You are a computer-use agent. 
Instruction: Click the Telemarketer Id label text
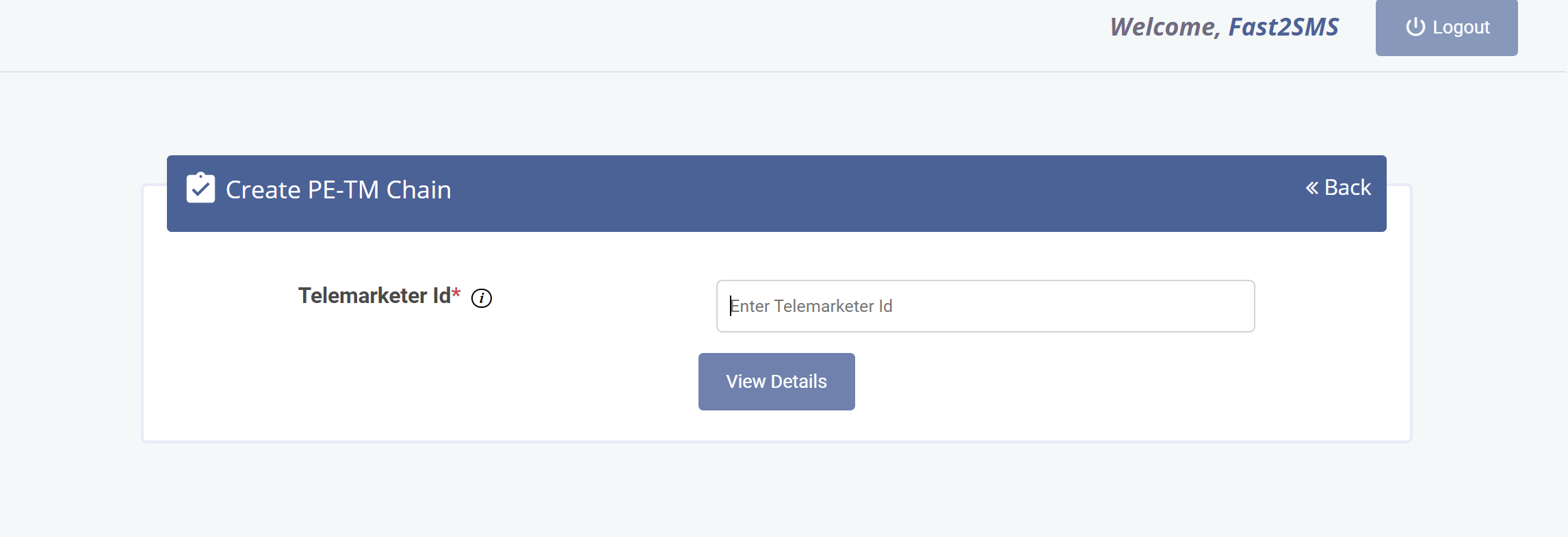click(x=374, y=296)
